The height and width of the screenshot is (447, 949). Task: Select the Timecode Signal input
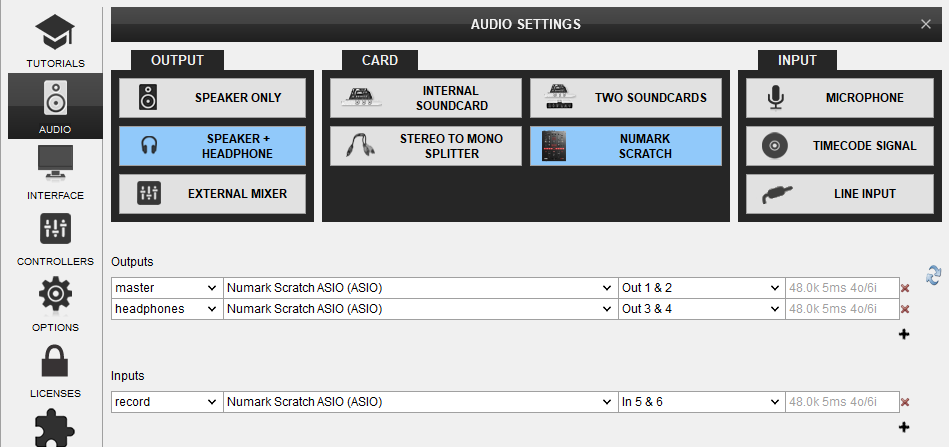point(839,146)
